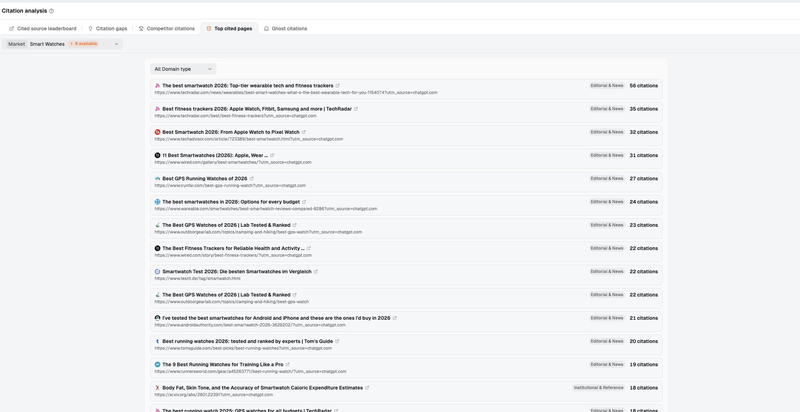
Task: Open external link icon for Smartwatch Test 2026
Action: click(x=316, y=272)
